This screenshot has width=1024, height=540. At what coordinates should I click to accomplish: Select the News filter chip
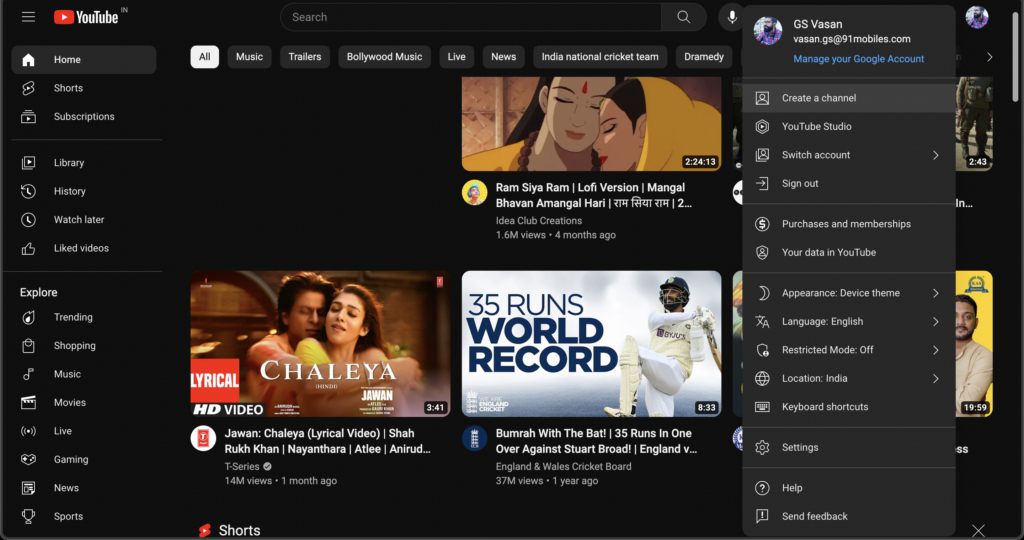point(504,57)
